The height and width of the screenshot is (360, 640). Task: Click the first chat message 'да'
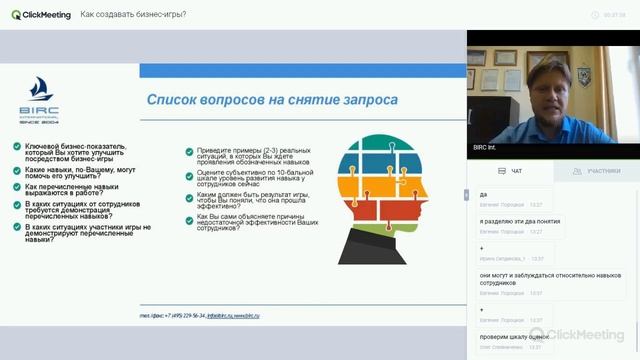click(x=483, y=195)
